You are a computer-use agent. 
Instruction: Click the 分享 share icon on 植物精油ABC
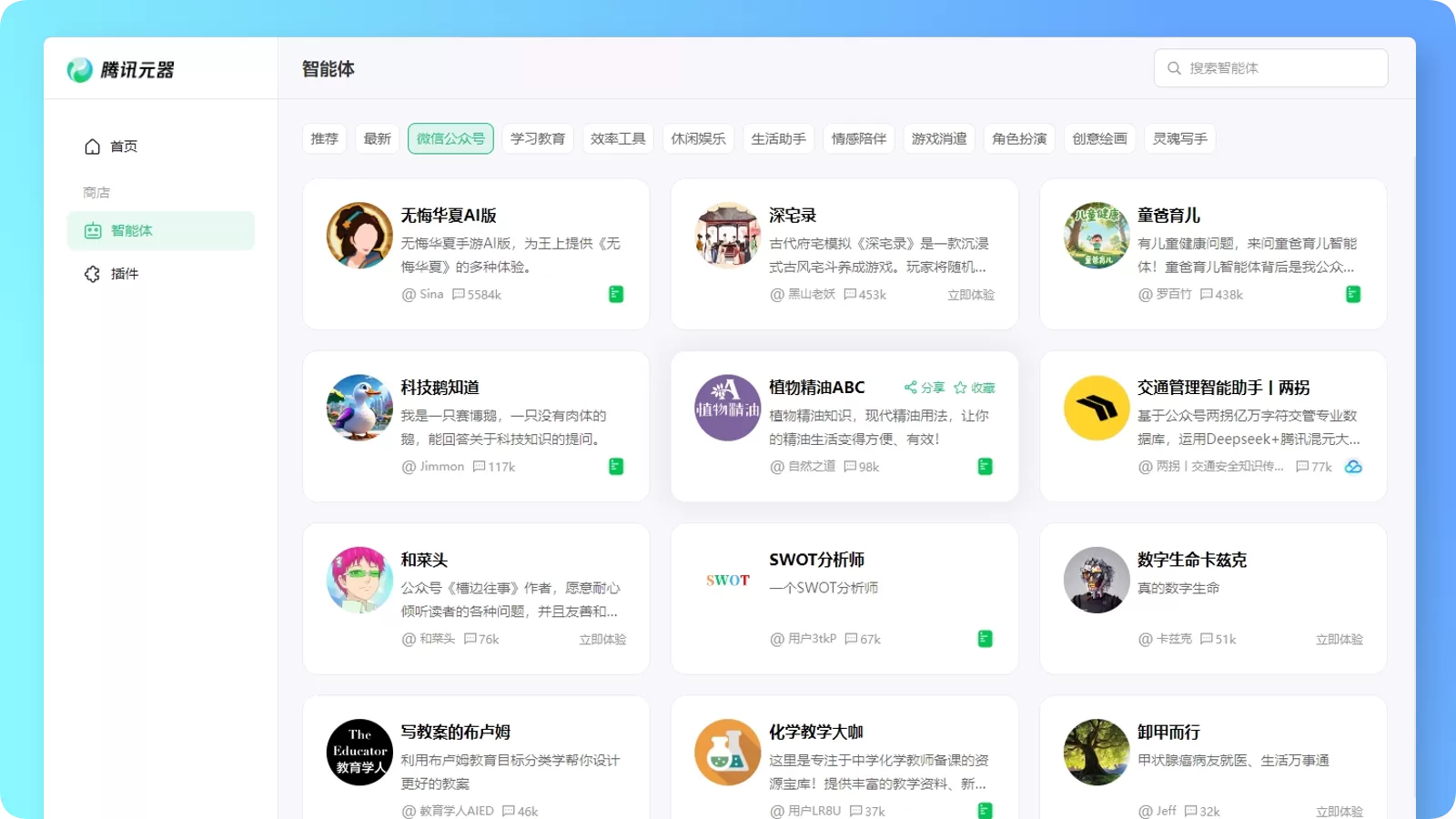coord(910,388)
